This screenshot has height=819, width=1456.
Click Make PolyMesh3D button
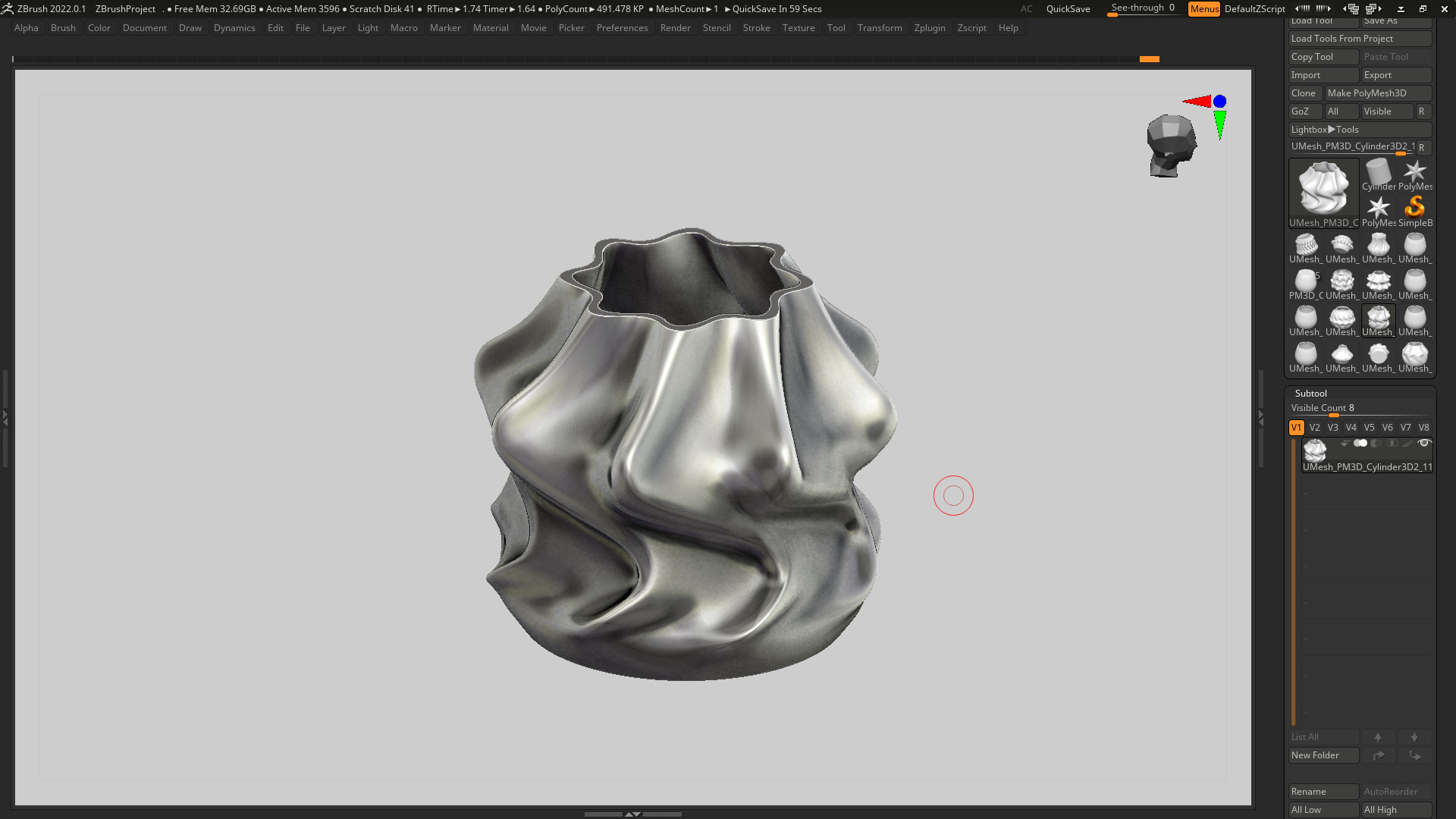pos(1378,93)
